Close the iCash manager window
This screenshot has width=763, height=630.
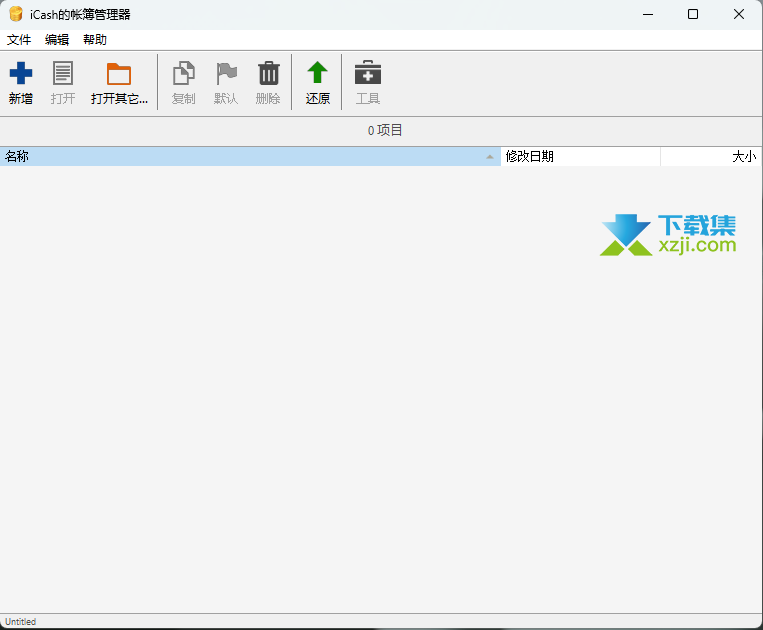739,14
